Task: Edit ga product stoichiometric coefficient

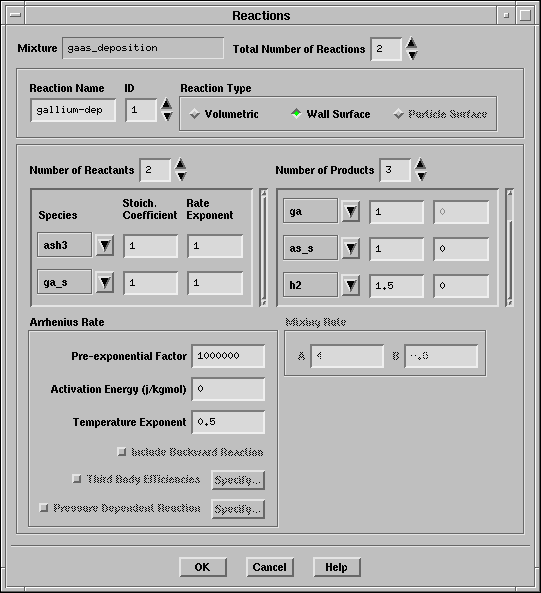Action: tap(396, 212)
